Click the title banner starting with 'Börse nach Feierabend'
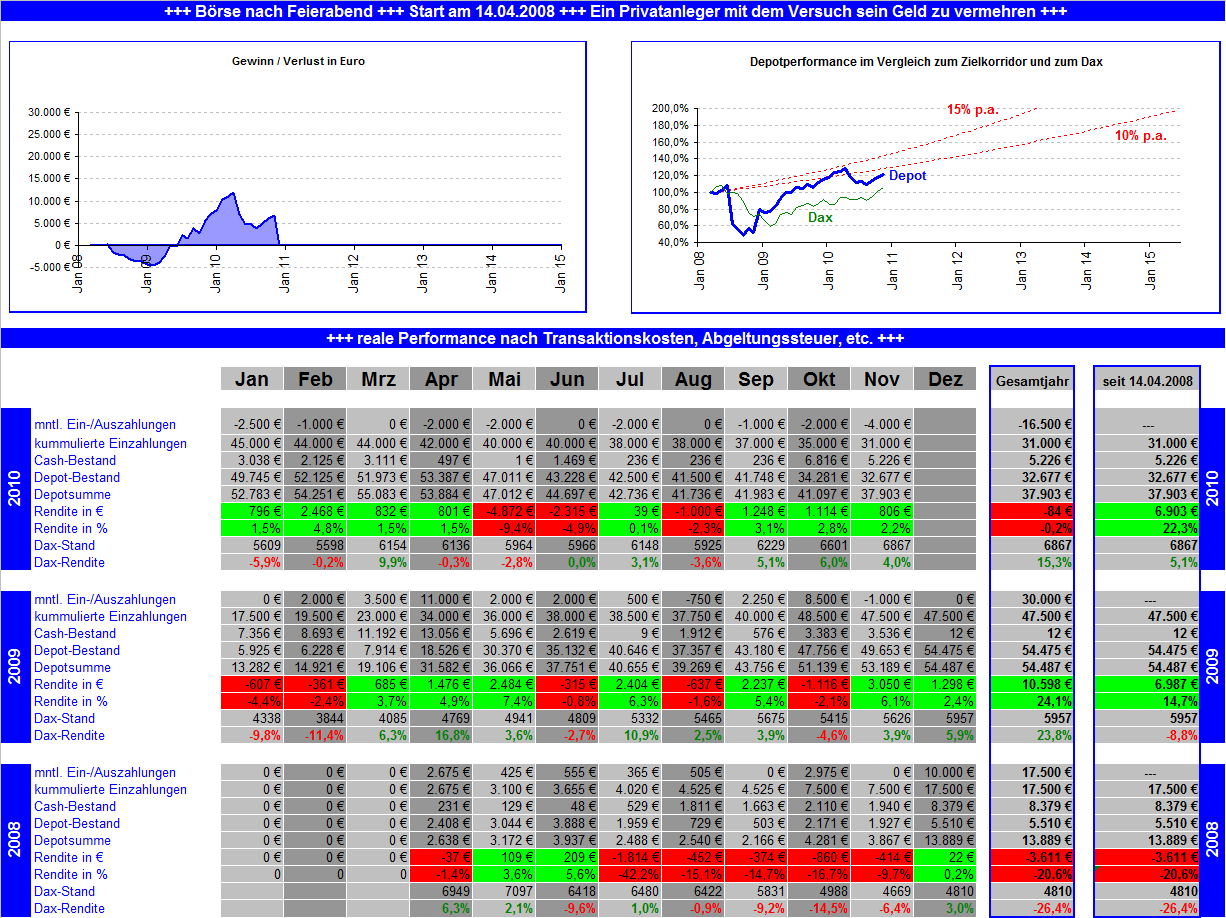The height and width of the screenshot is (918, 1226). 613,12
